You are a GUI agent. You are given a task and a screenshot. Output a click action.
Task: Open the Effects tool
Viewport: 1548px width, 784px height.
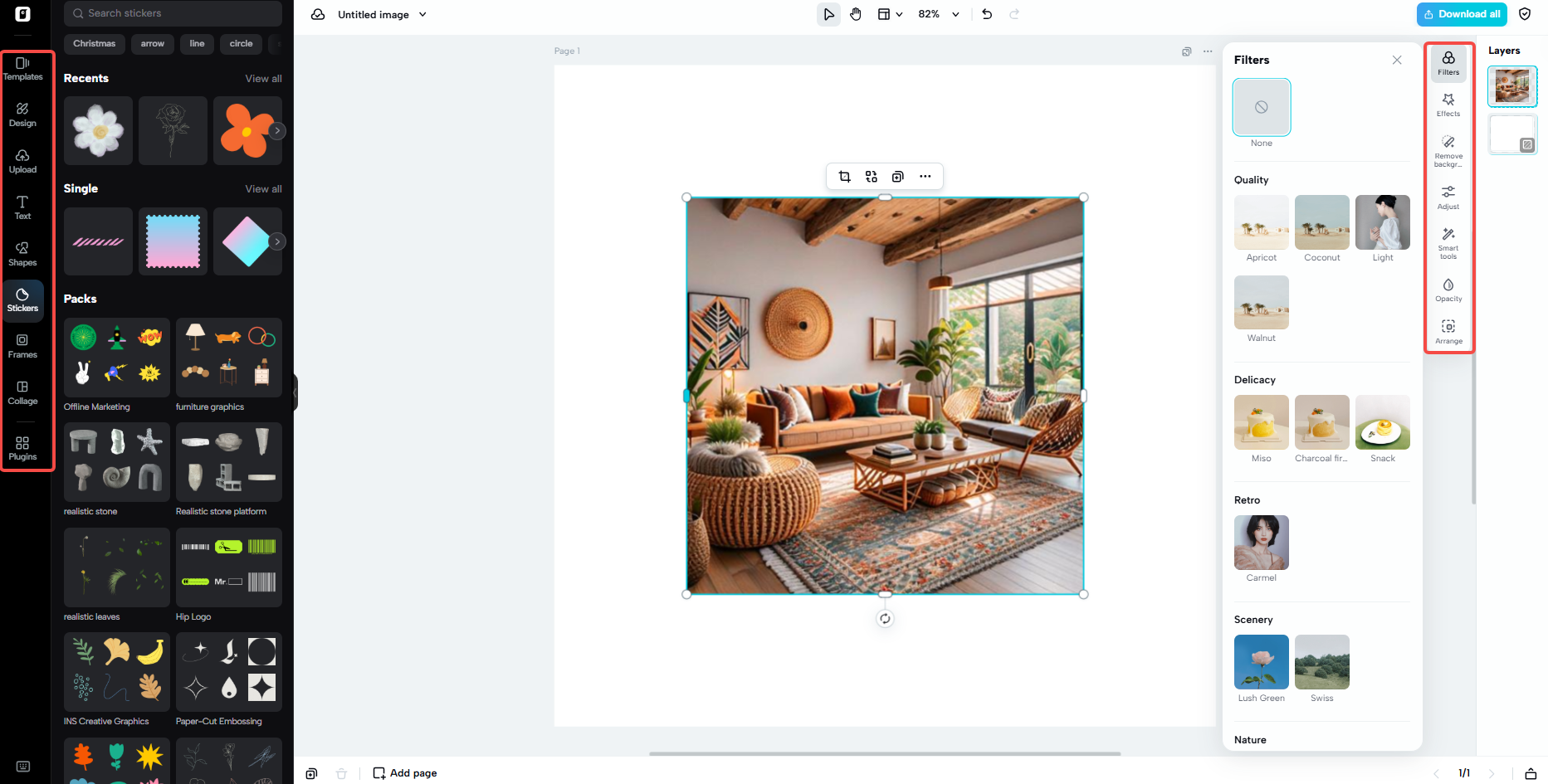click(1448, 105)
